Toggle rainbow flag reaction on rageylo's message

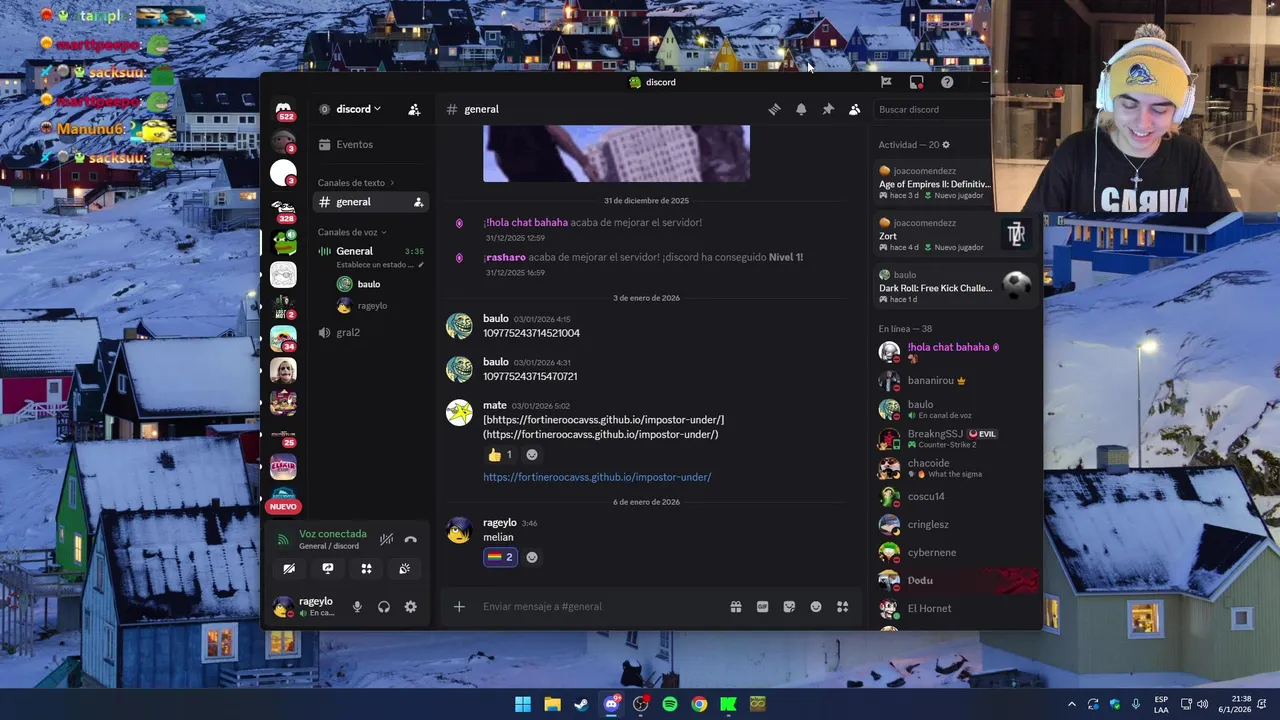point(500,557)
